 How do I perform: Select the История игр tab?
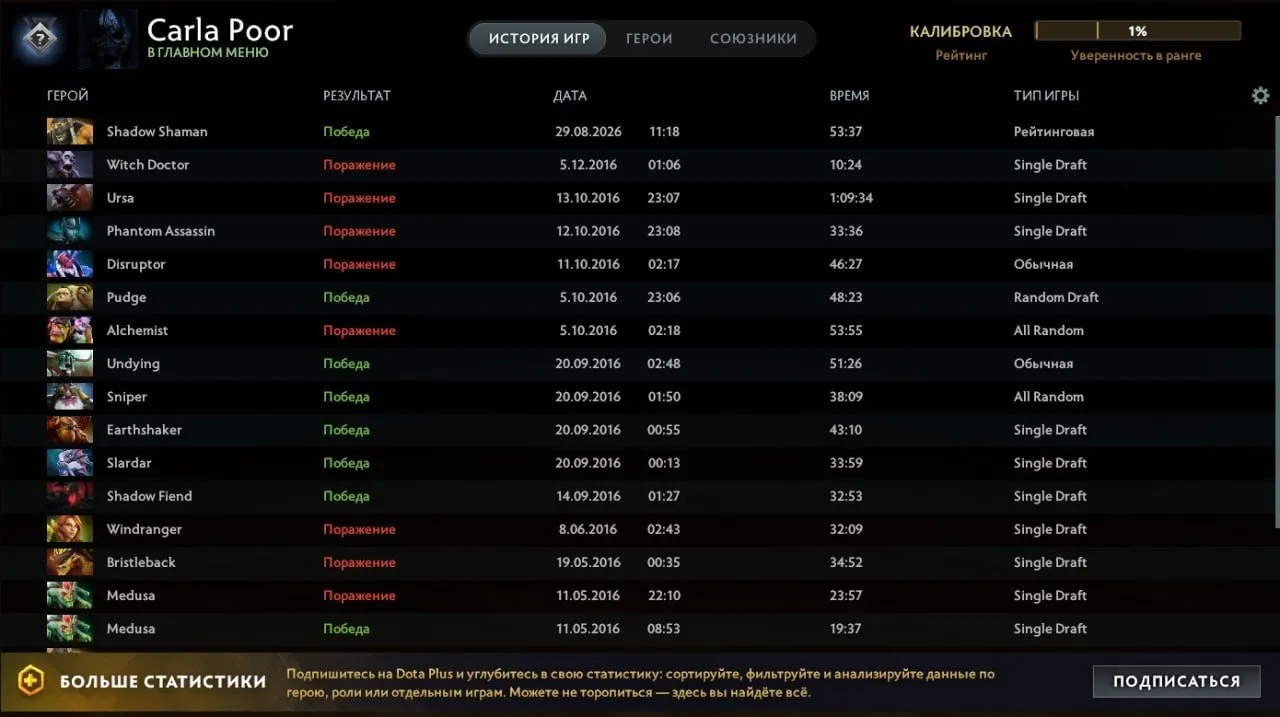(539, 39)
